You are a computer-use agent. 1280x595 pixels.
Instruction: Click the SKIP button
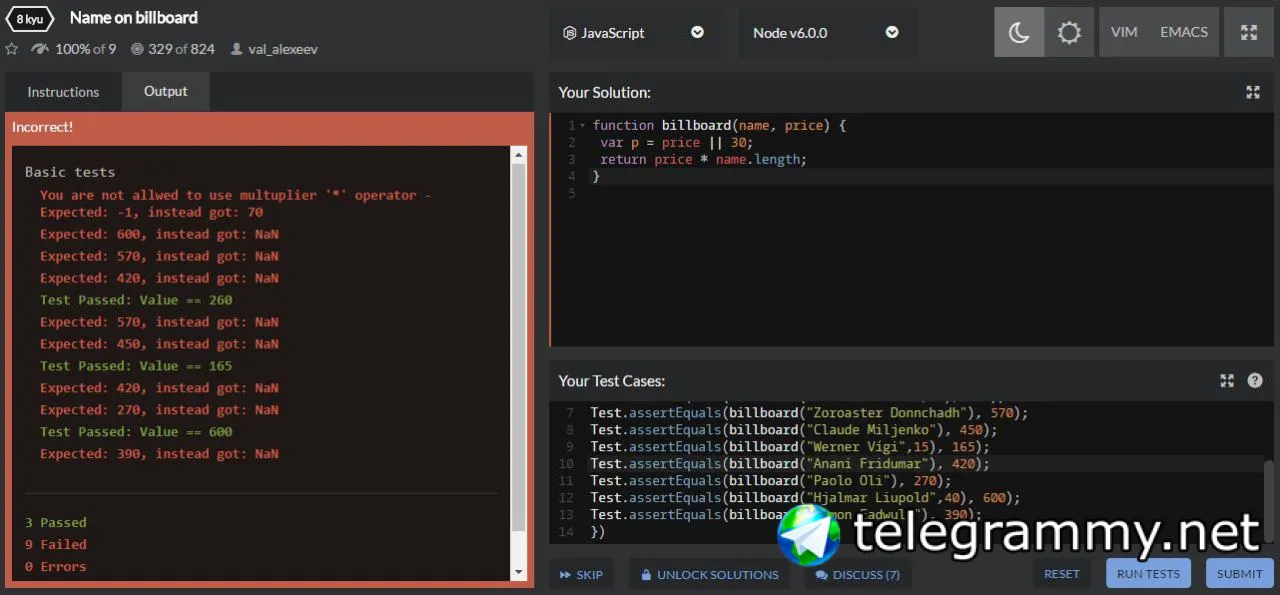tap(581, 574)
